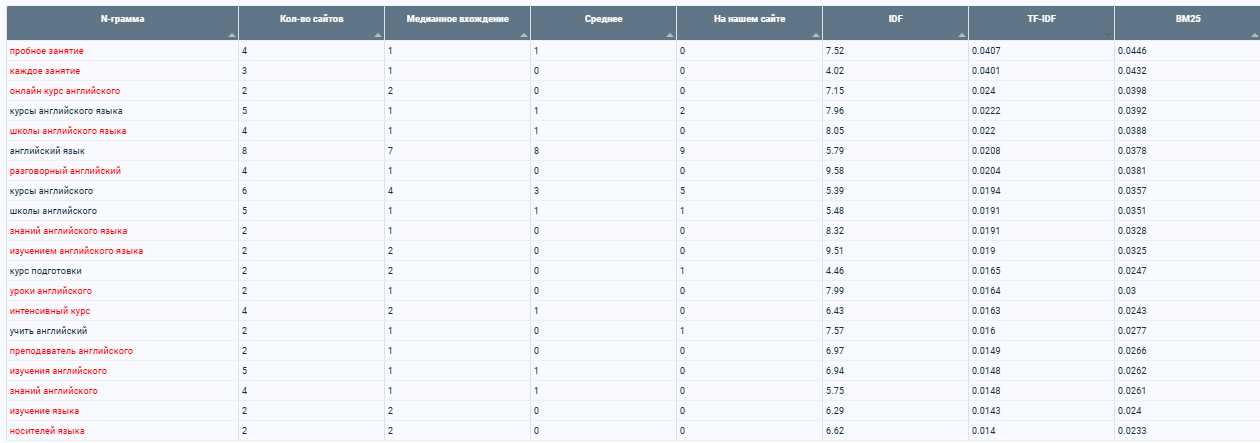The image size is (1260, 443).
Task: Select the IDF column header label
Action: pos(896,19)
